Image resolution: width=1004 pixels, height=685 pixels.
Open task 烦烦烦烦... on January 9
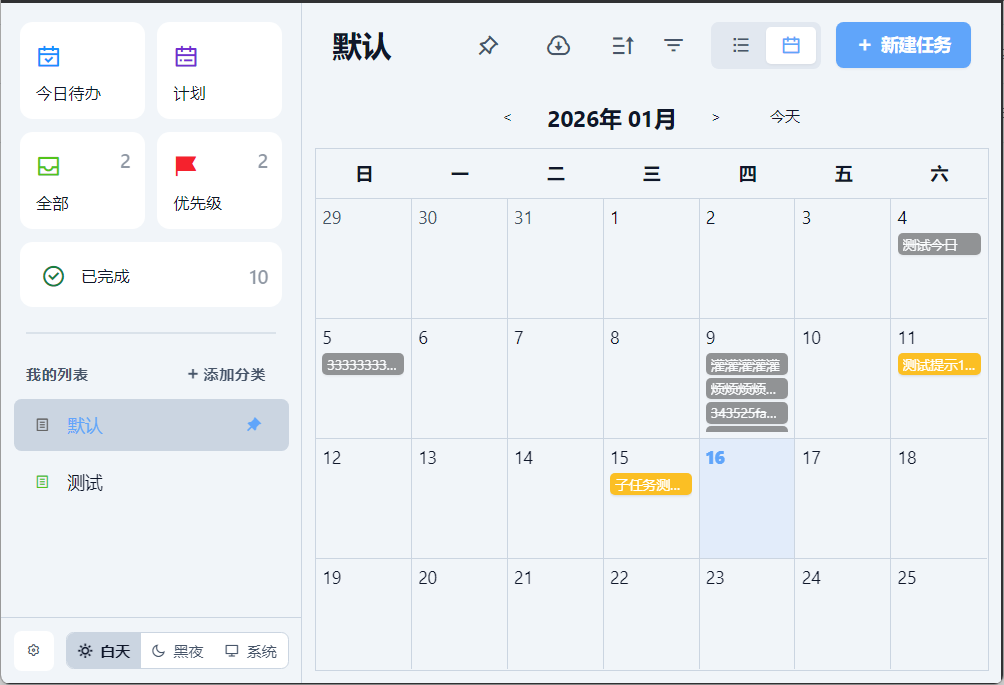747,389
